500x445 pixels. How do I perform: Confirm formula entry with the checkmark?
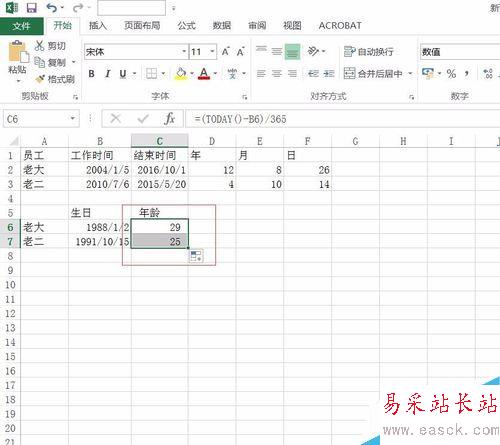[x=143, y=118]
